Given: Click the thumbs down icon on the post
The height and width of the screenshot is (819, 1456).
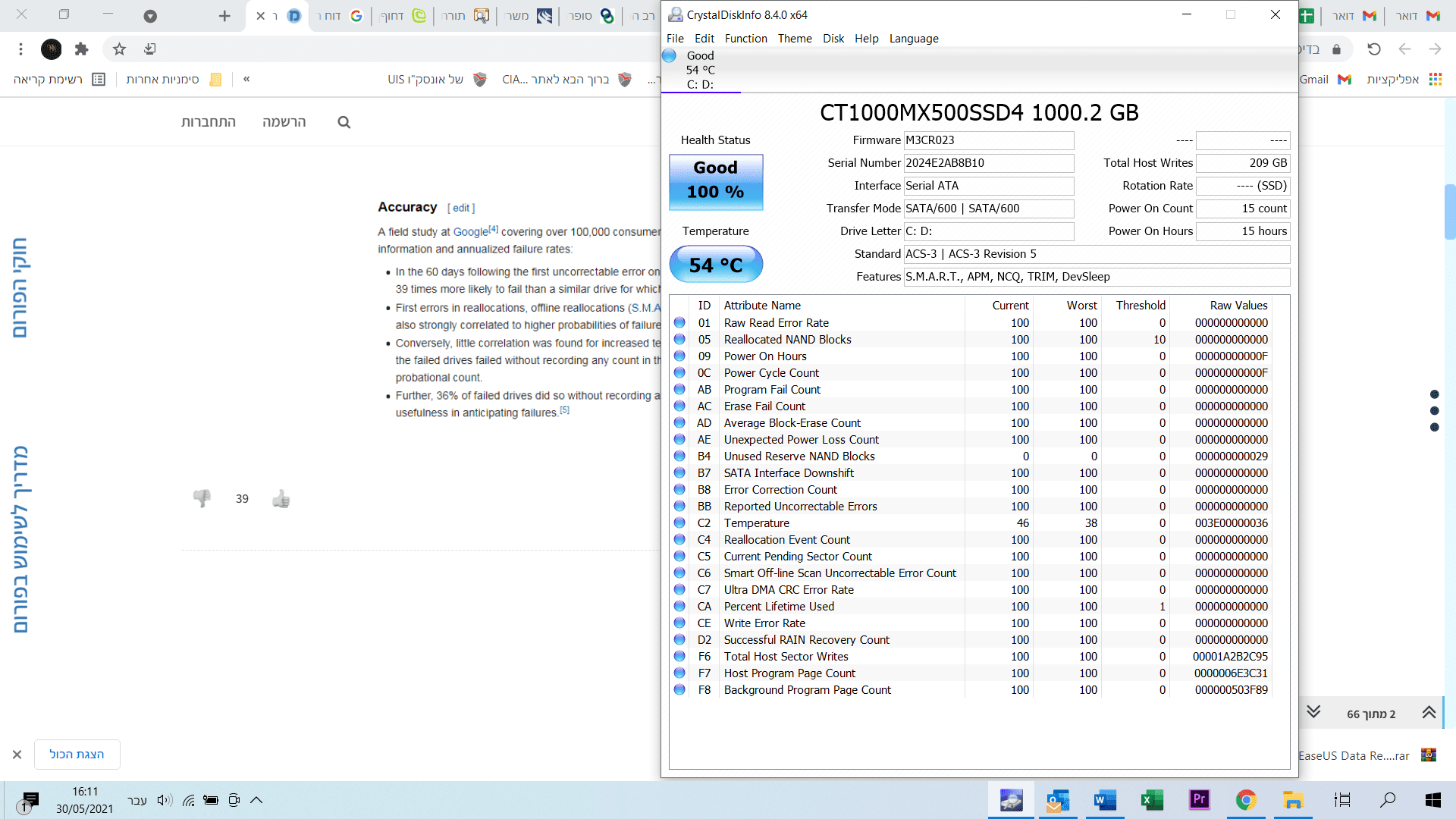Looking at the screenshot, I should pyautogui.click(x=202, y=498).
